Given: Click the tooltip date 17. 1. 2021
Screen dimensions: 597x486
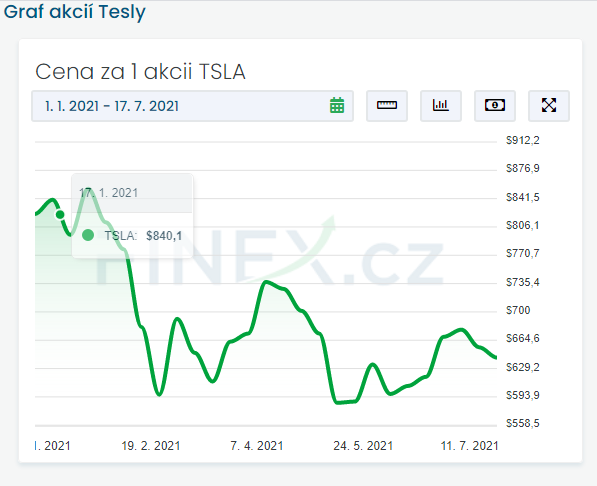Looking at the screenshot, I should 109,193.
